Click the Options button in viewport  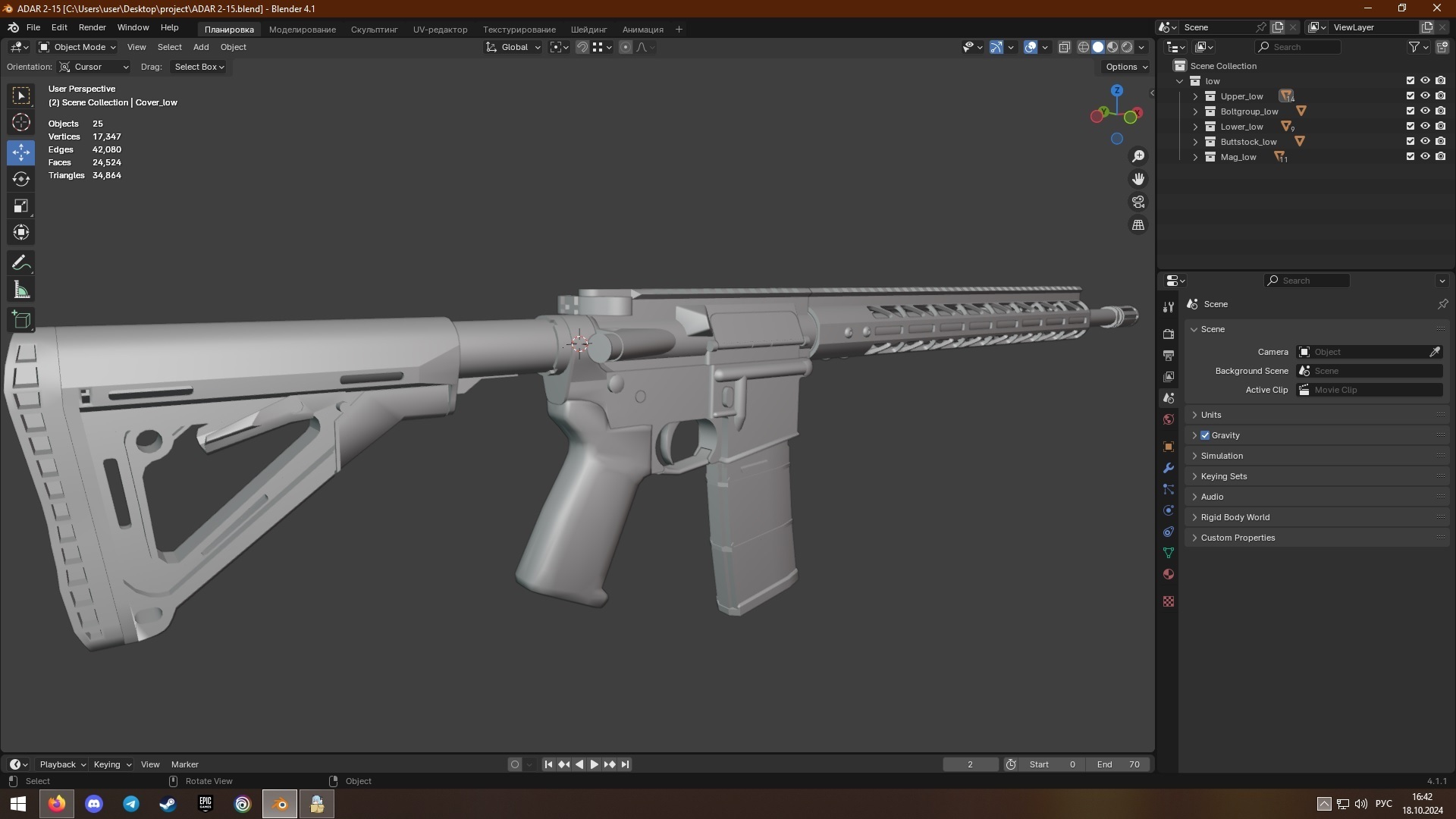[1126, 67]
